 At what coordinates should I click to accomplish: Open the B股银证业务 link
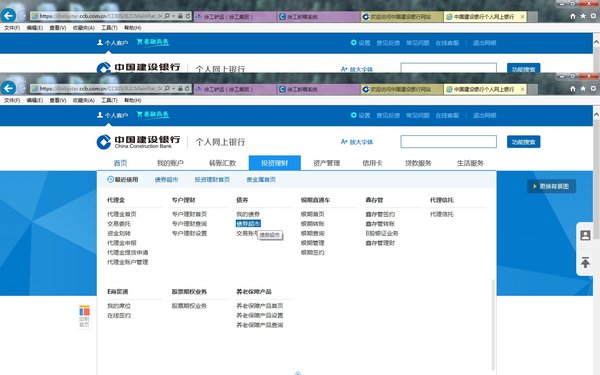tap(382, 233)
